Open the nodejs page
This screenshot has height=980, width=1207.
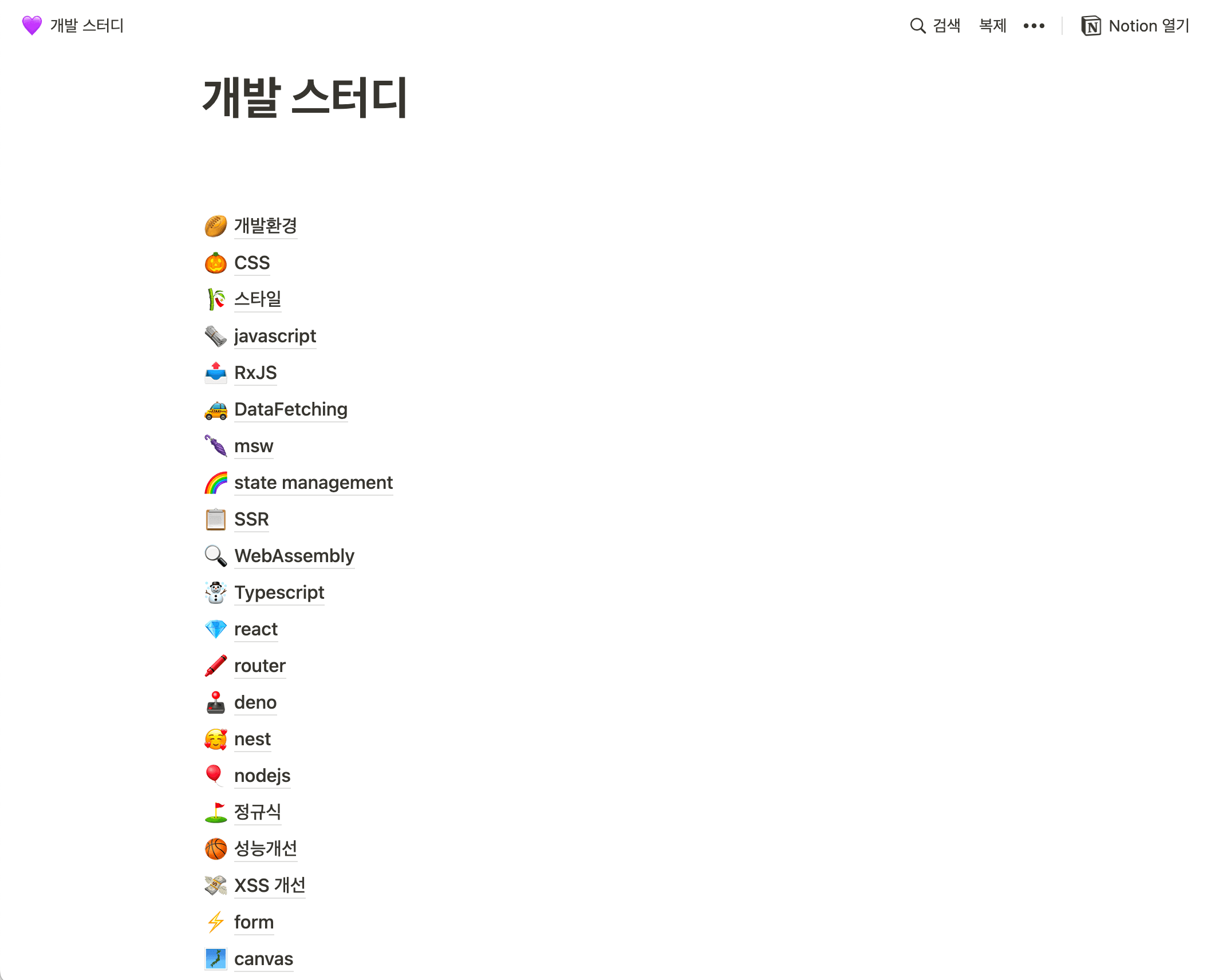pos(262,776)
